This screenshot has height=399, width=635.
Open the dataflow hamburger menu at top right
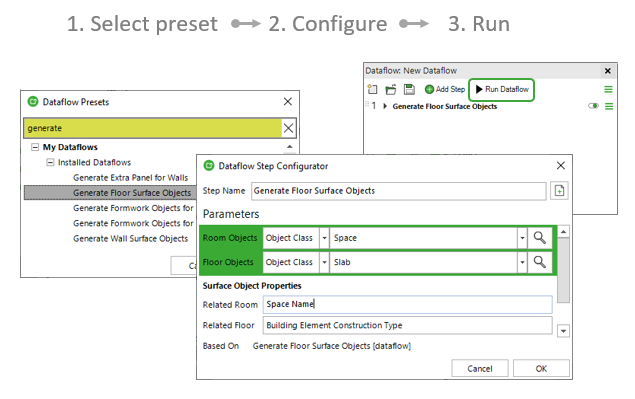pyautogui.click(x=608, y=90)
